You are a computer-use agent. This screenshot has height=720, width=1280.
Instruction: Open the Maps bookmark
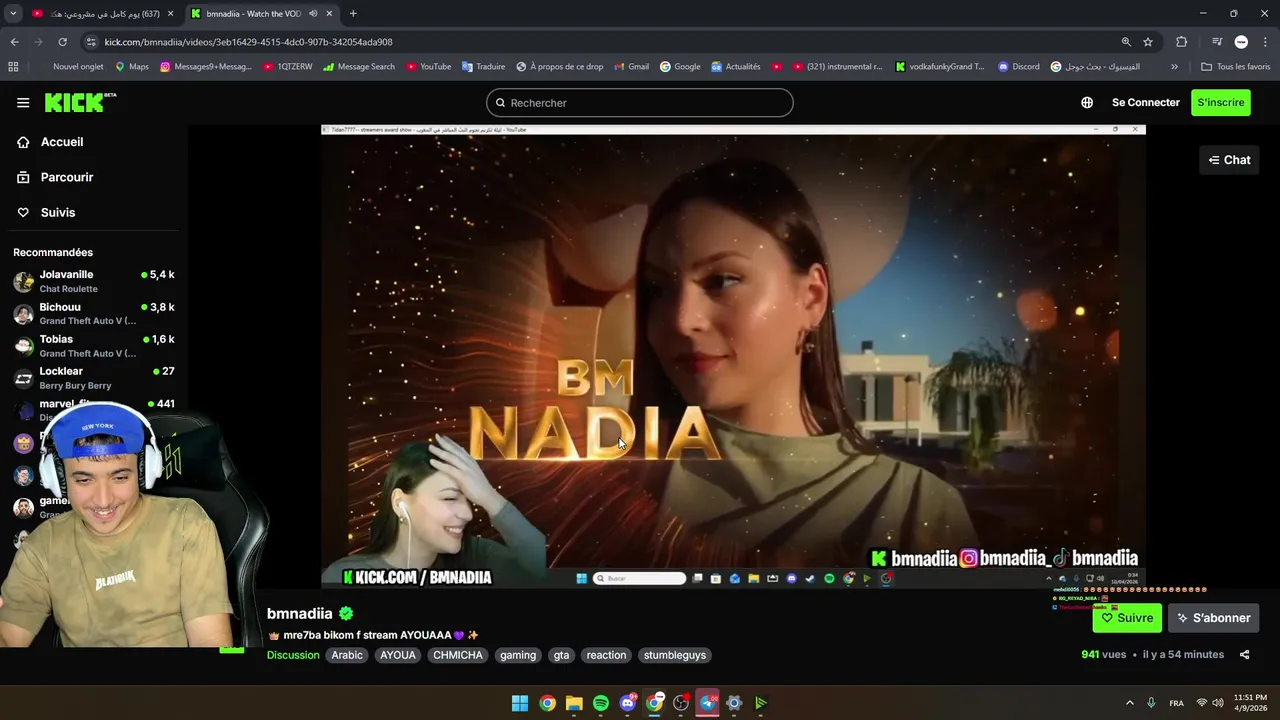(131, 67)
